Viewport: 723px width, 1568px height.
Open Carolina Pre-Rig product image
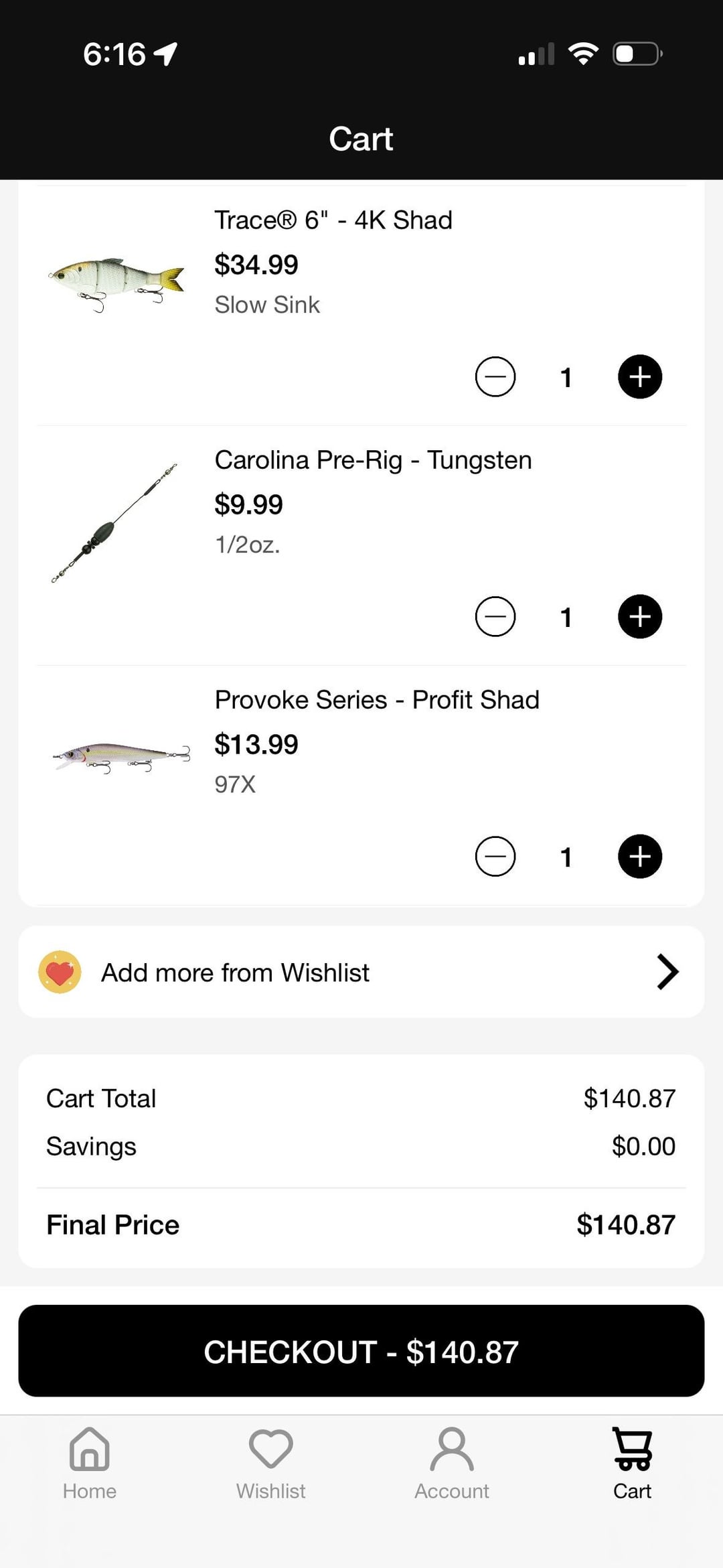coord(115,523)
